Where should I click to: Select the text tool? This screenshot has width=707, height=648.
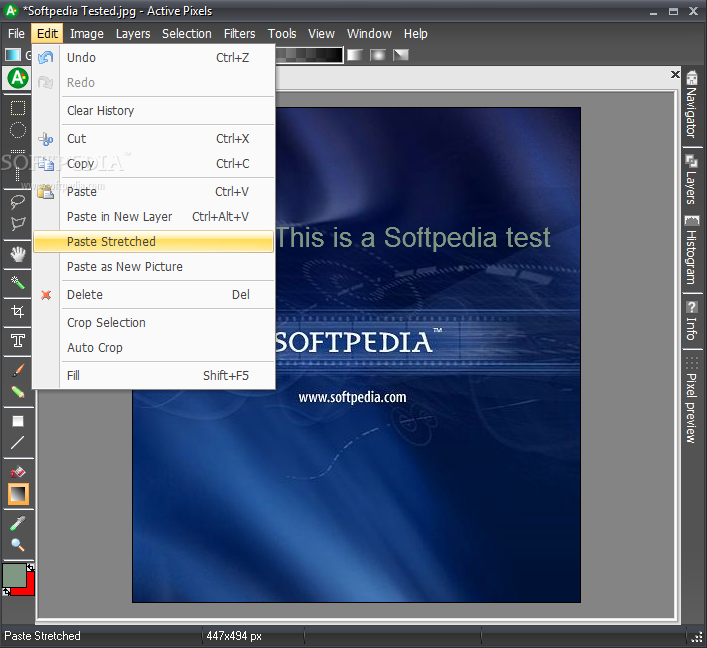coord(18,340)
